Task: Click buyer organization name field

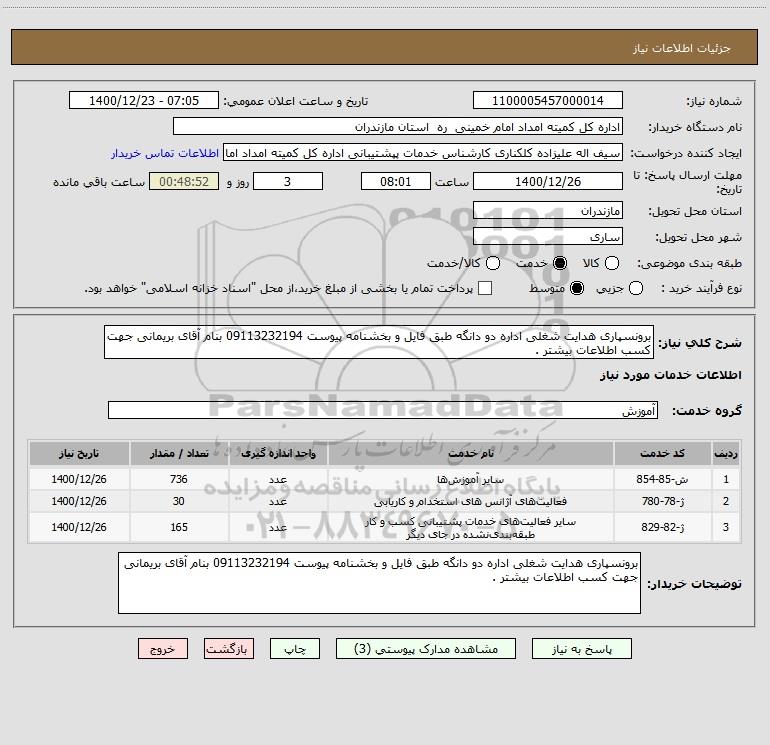Action: coord(398,127)
